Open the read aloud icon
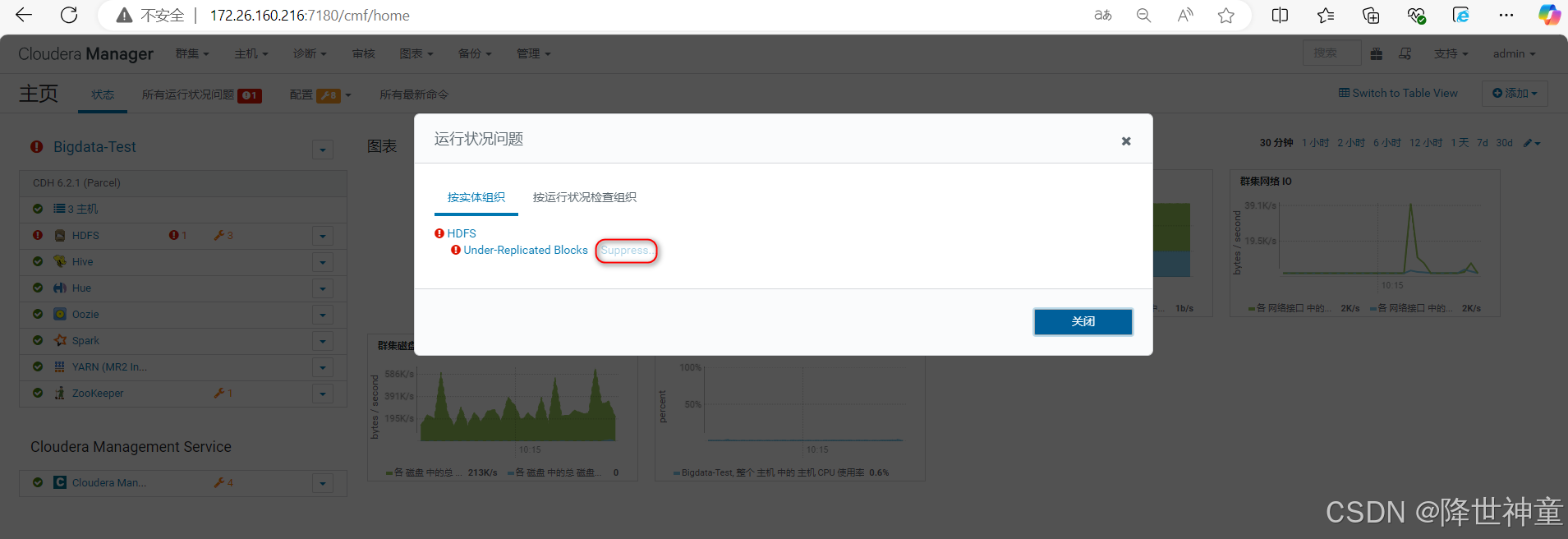 click(1184, 15)
